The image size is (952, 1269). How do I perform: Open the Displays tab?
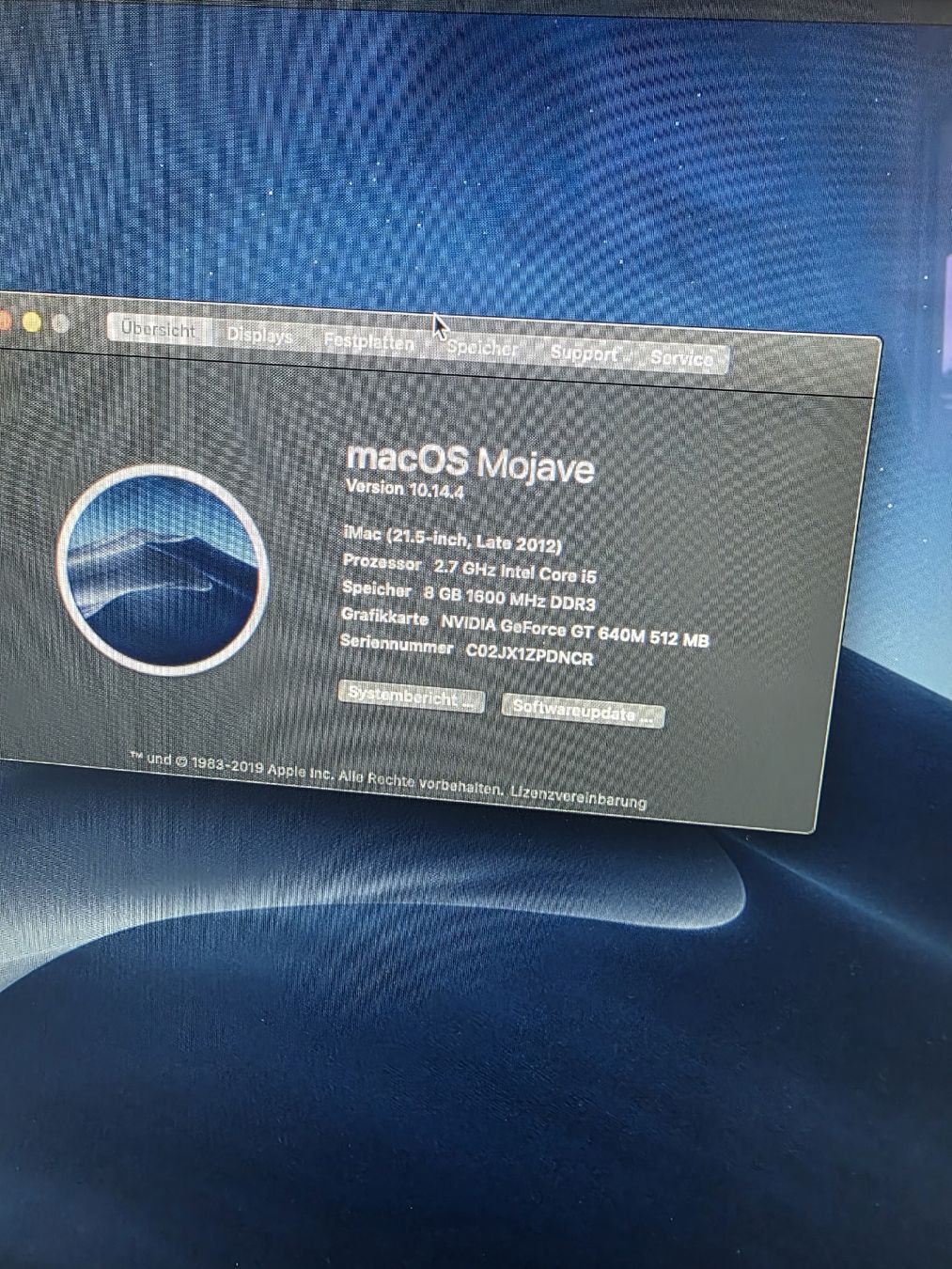[259, 336]
